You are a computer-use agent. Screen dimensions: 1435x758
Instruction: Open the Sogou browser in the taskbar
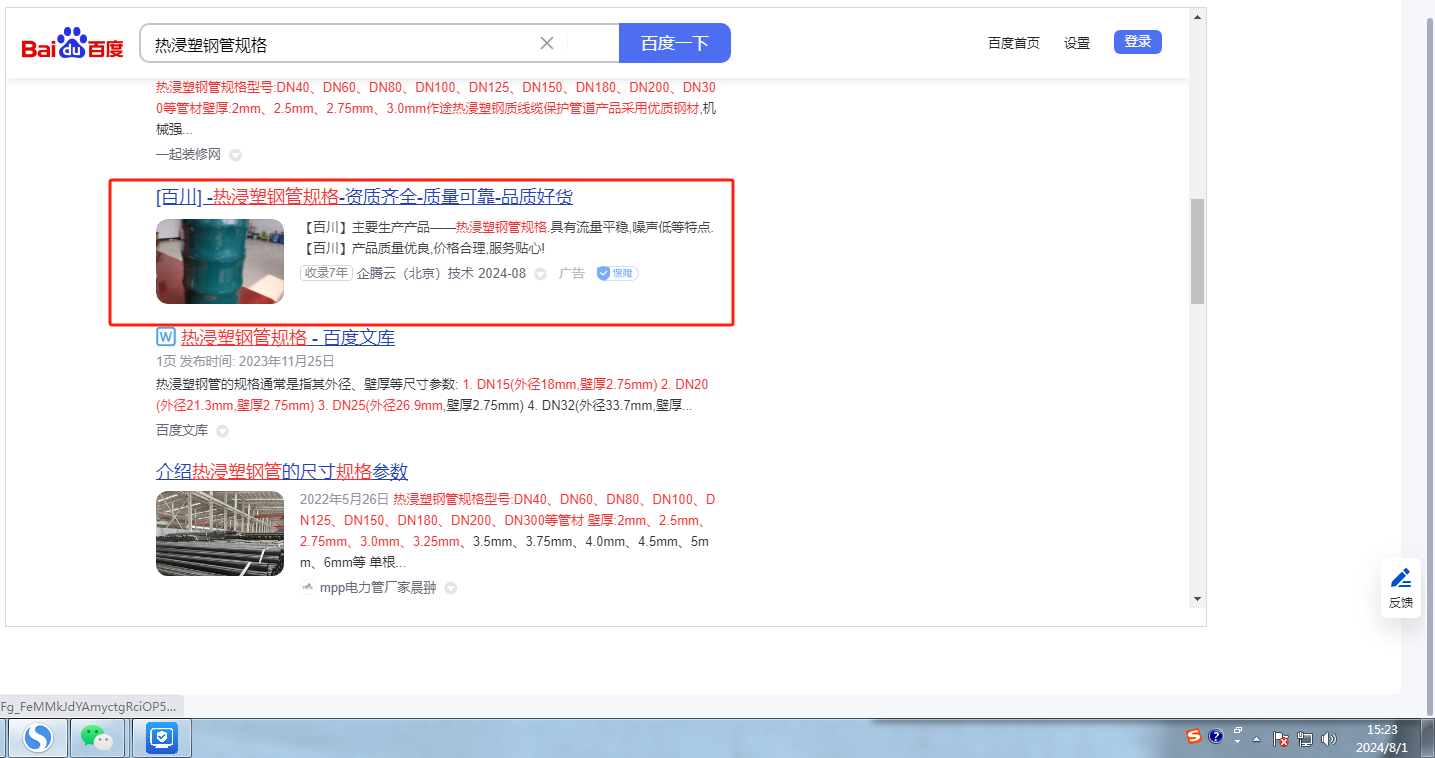pyautogui.click(x=38, y=738)
